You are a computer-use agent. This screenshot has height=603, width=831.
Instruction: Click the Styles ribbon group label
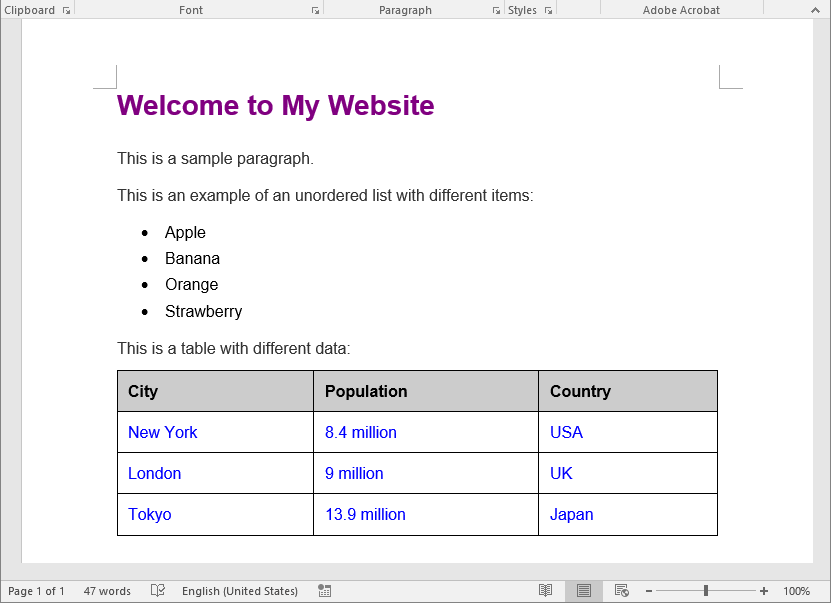pyautogui.click(x=522, y=9)
